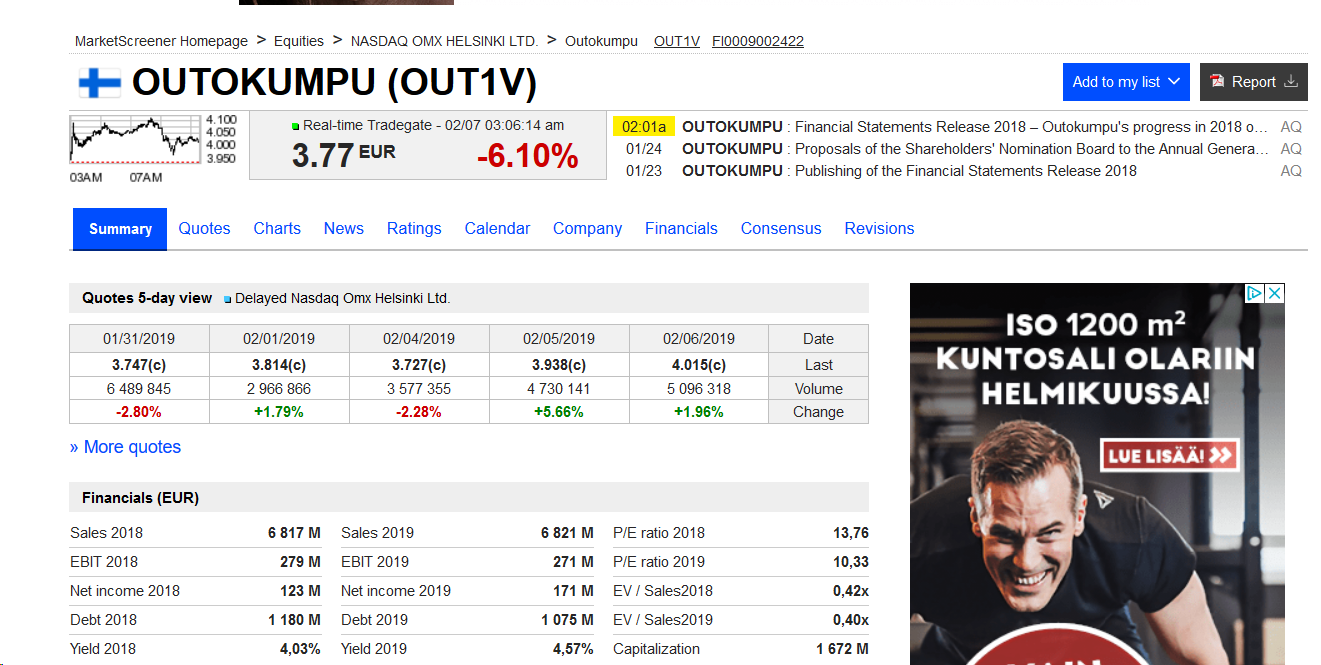Click the 02/06/2019 date column header

pos(699,339)
